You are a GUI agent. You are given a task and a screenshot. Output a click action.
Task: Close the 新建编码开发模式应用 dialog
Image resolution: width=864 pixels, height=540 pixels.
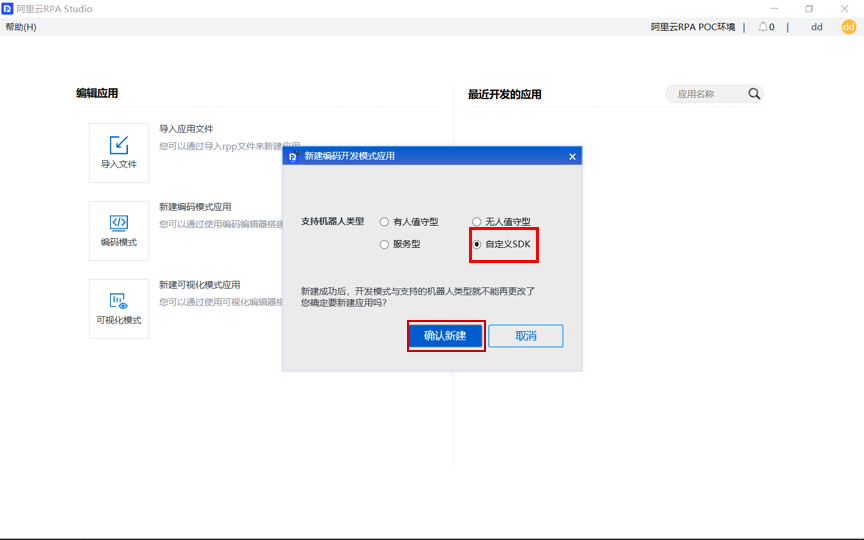coord(573,156)
